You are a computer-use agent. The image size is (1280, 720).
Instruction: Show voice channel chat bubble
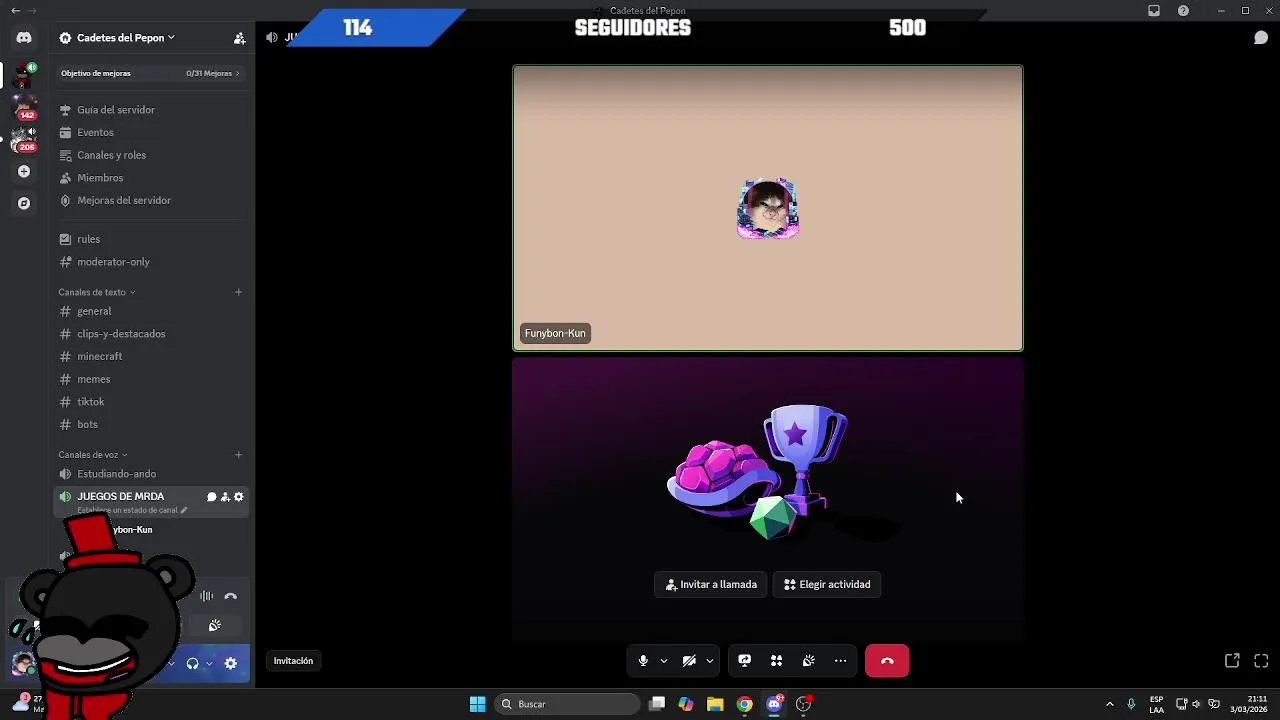point(1261,38)
